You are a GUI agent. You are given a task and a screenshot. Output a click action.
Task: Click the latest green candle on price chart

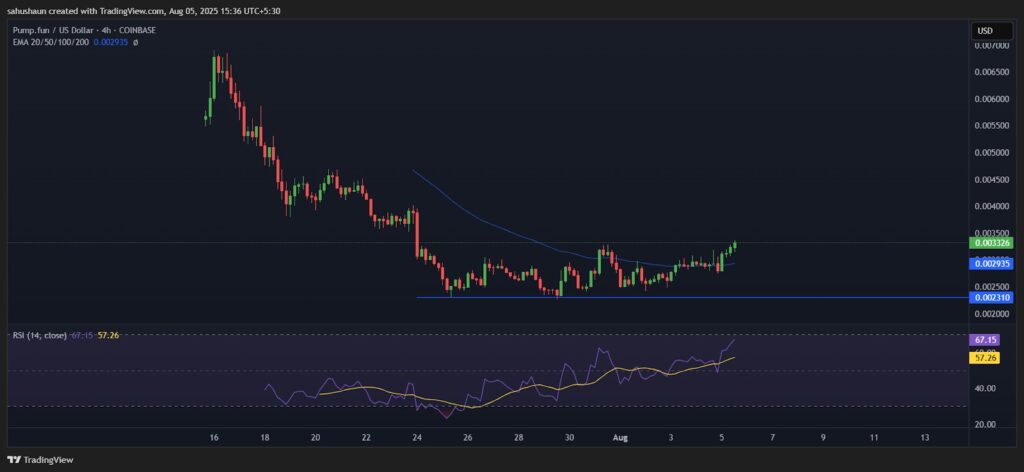pyautogui.click(x=736, y=244)
